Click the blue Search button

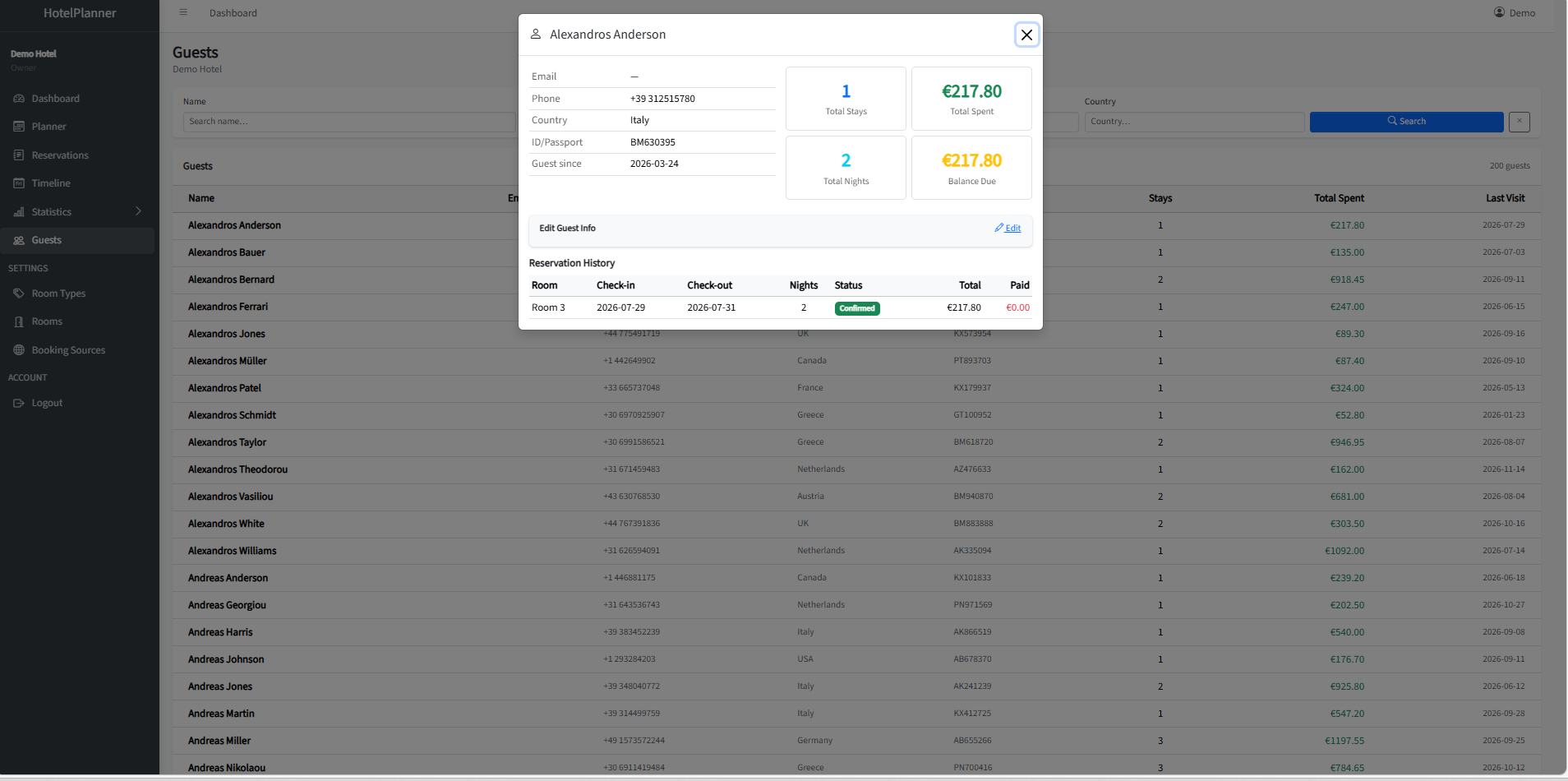click(x=1406, y=122)
